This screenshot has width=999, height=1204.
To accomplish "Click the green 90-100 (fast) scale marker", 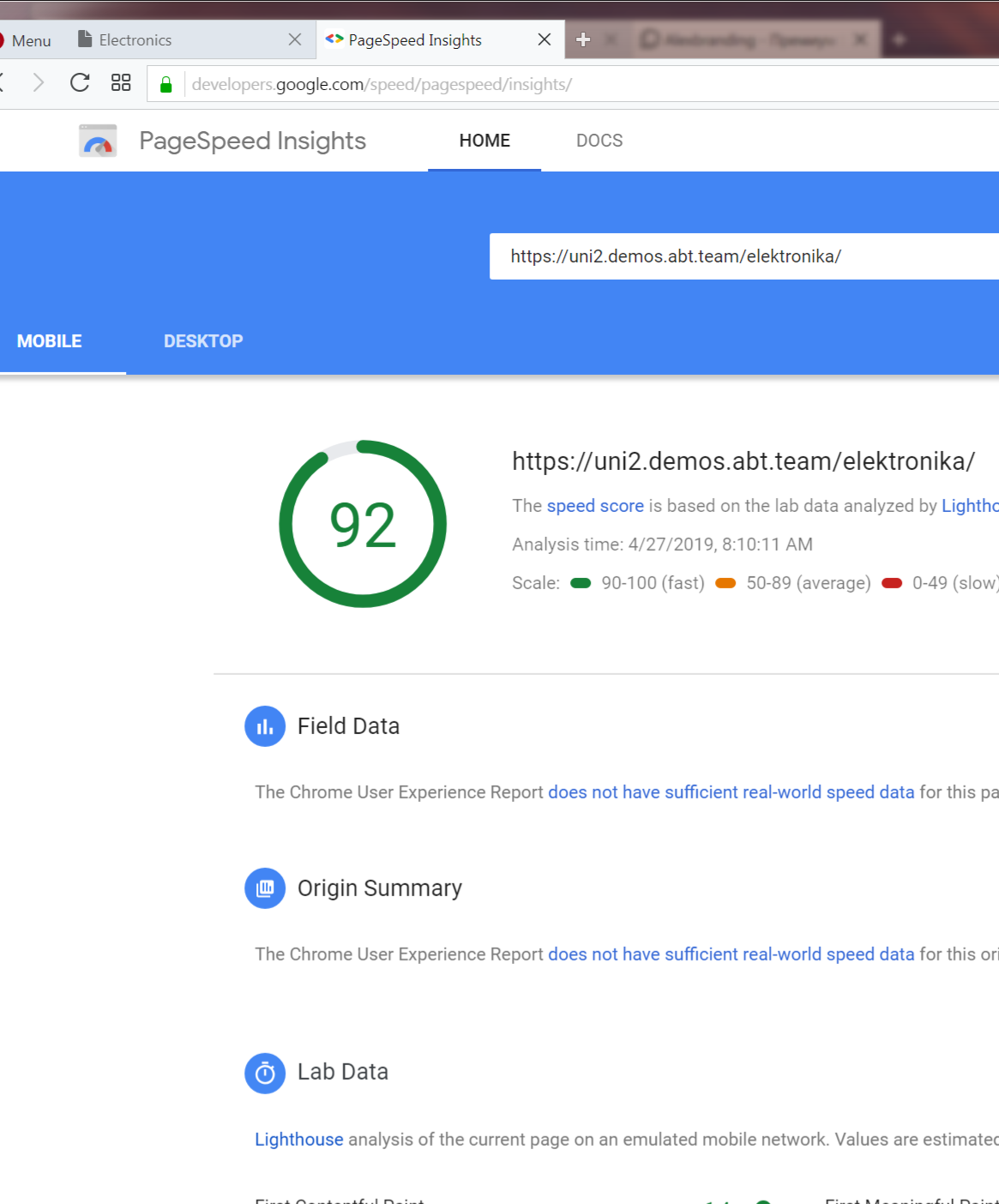I will tap(581, 583).
